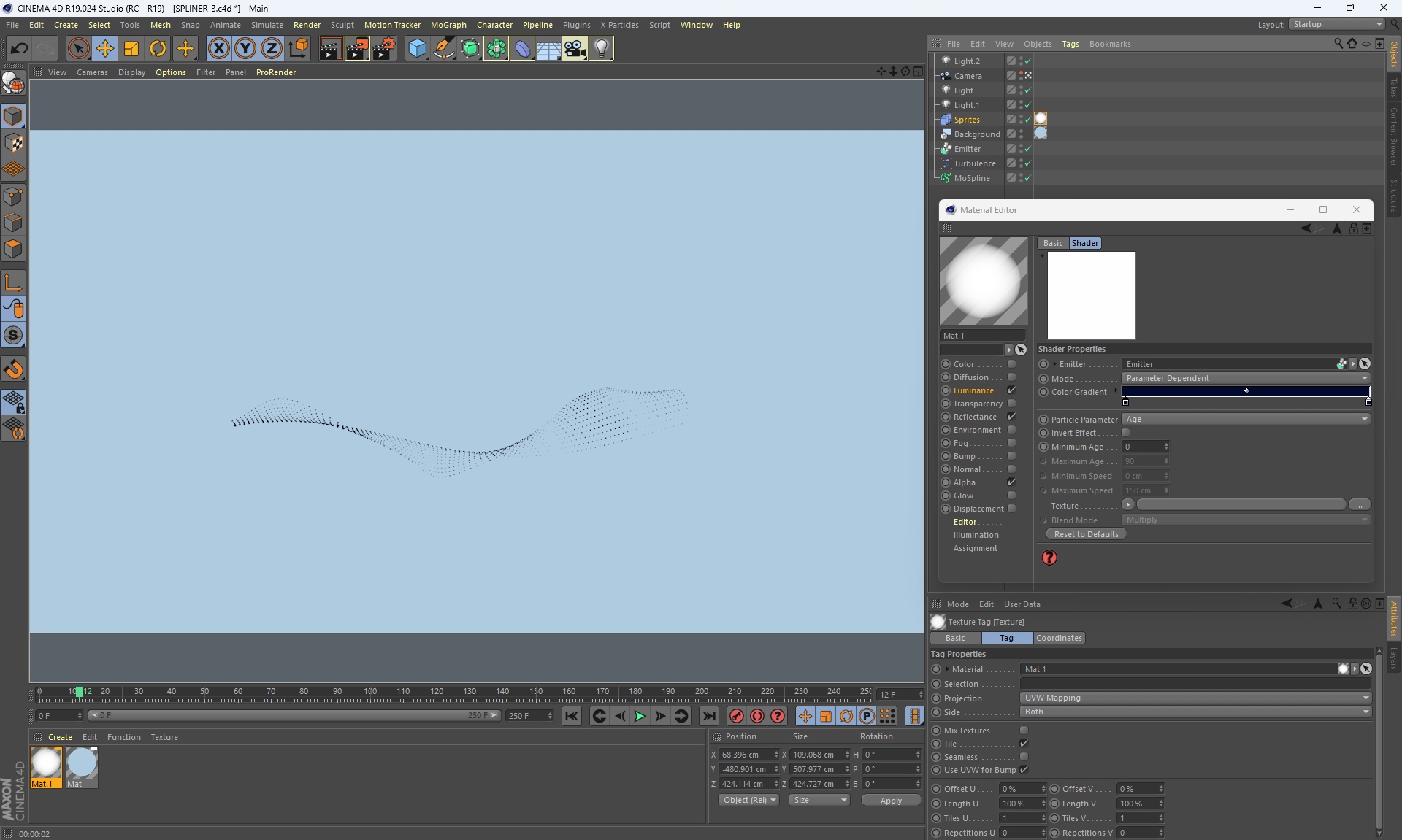
Task: Select the Move tool in toolbar
Action: tap(105, 49)
